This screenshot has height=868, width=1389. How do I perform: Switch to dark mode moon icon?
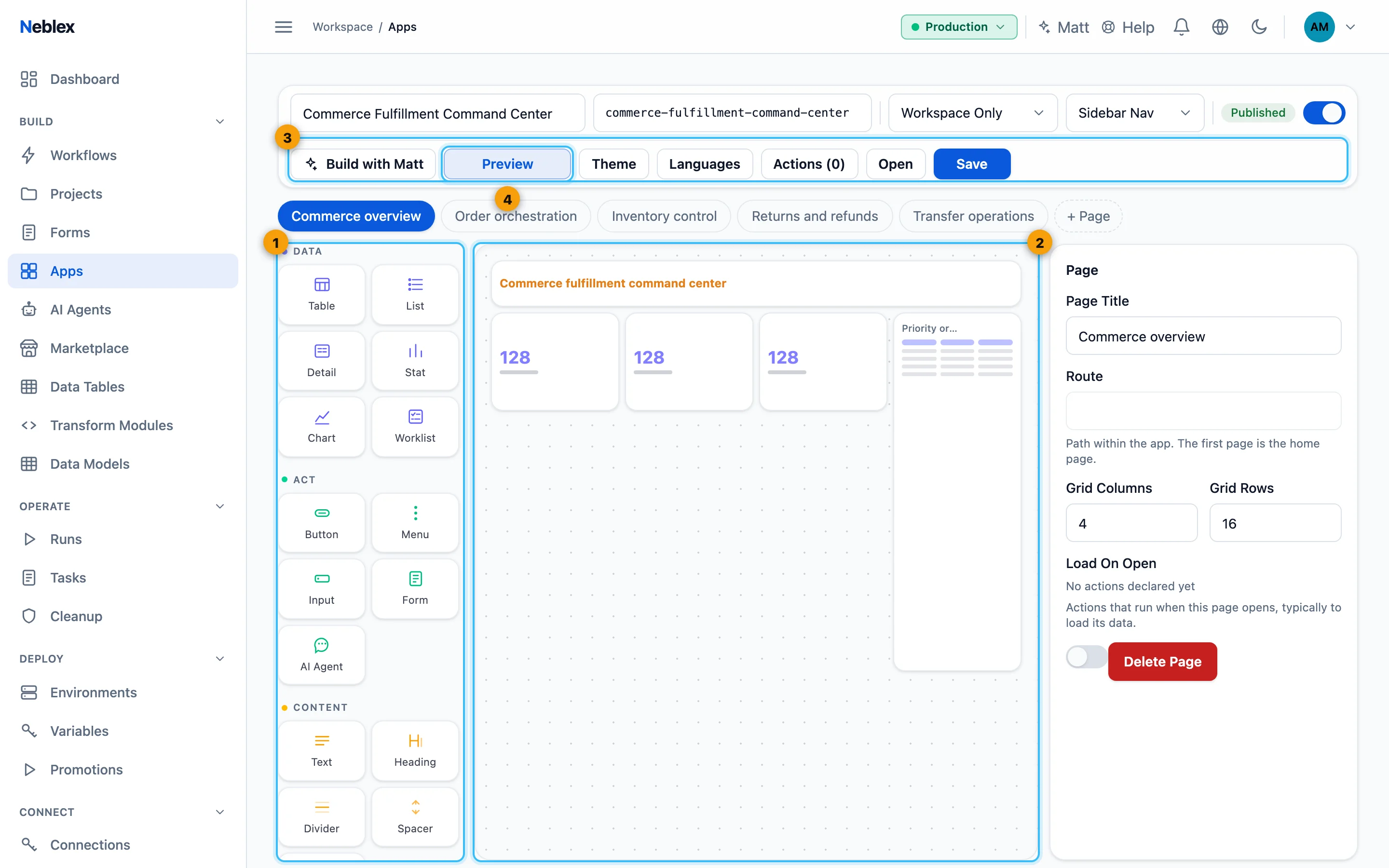[1259, 27]
